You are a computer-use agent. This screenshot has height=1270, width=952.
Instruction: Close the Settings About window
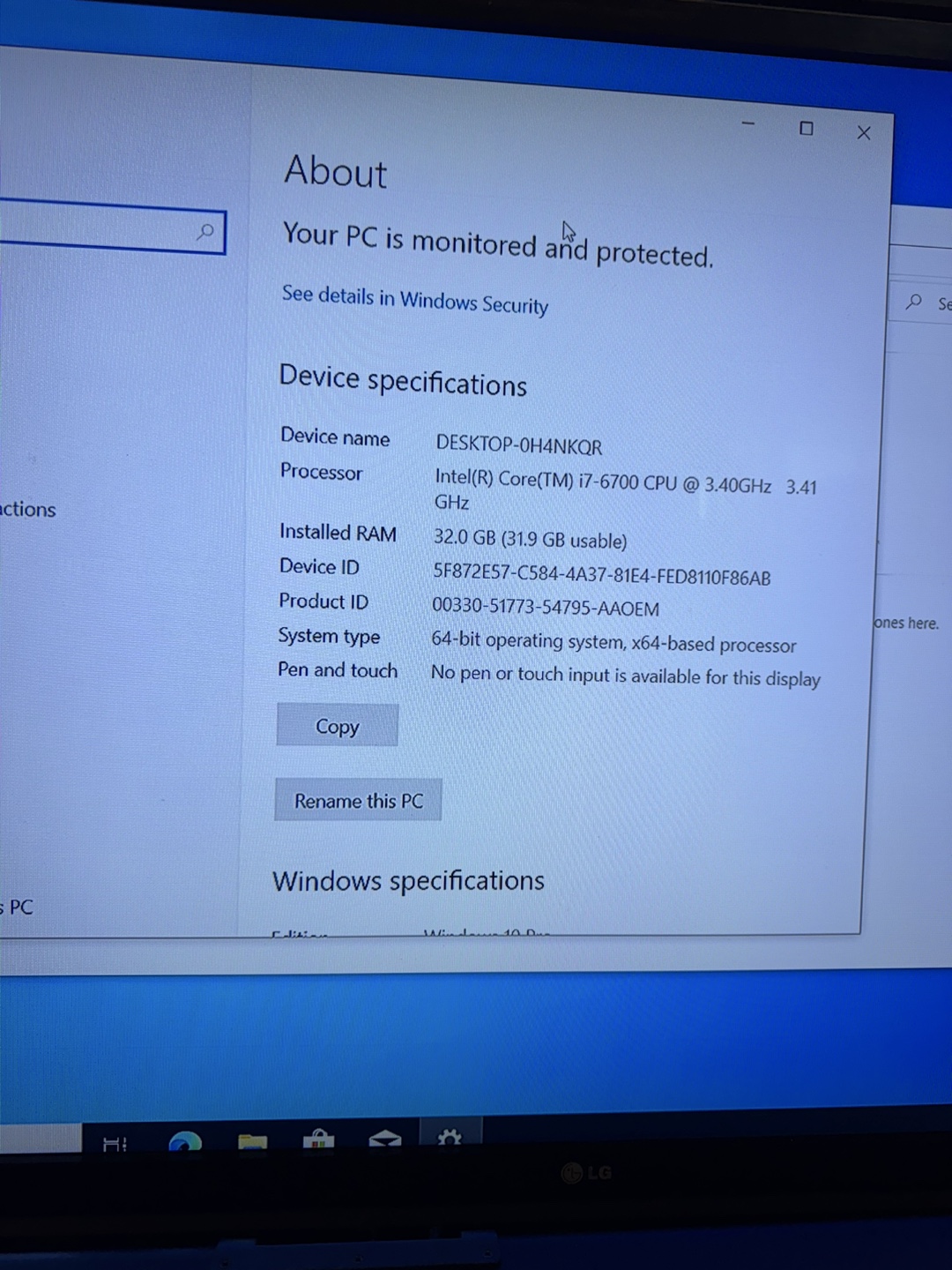(x=864, y=132)
